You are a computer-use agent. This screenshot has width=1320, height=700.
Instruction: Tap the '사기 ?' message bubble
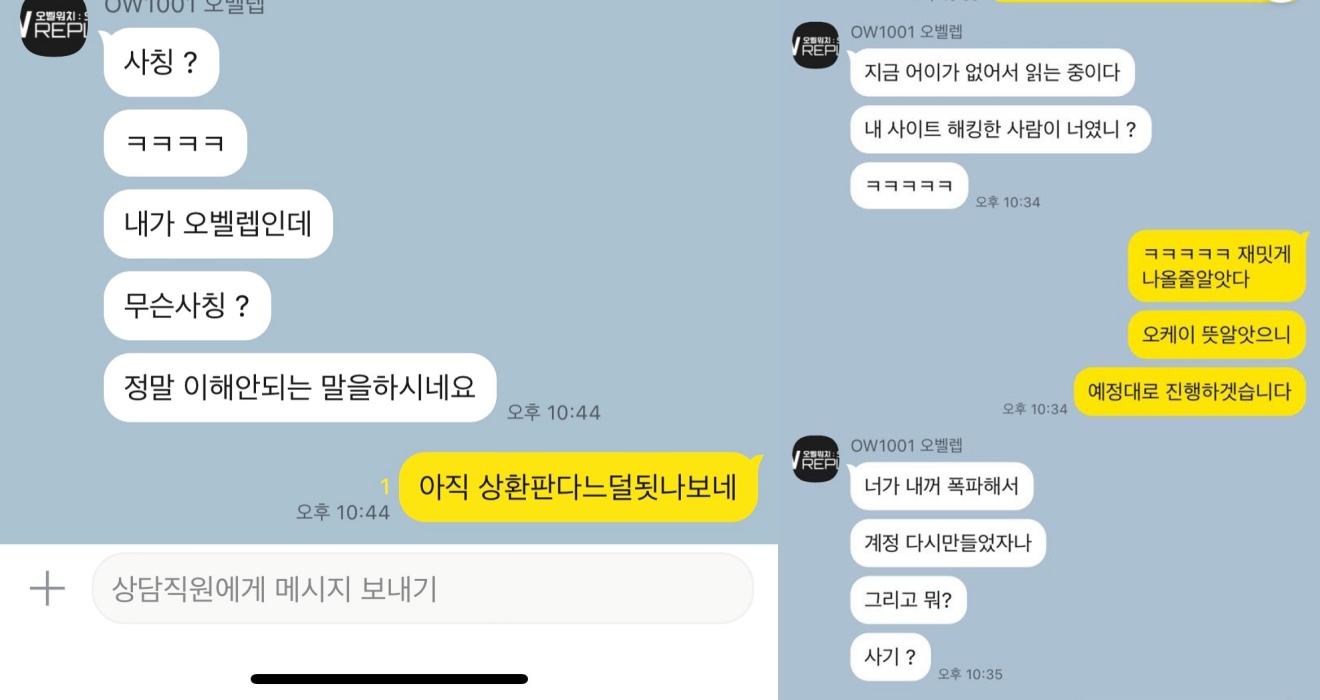point(890,657)
